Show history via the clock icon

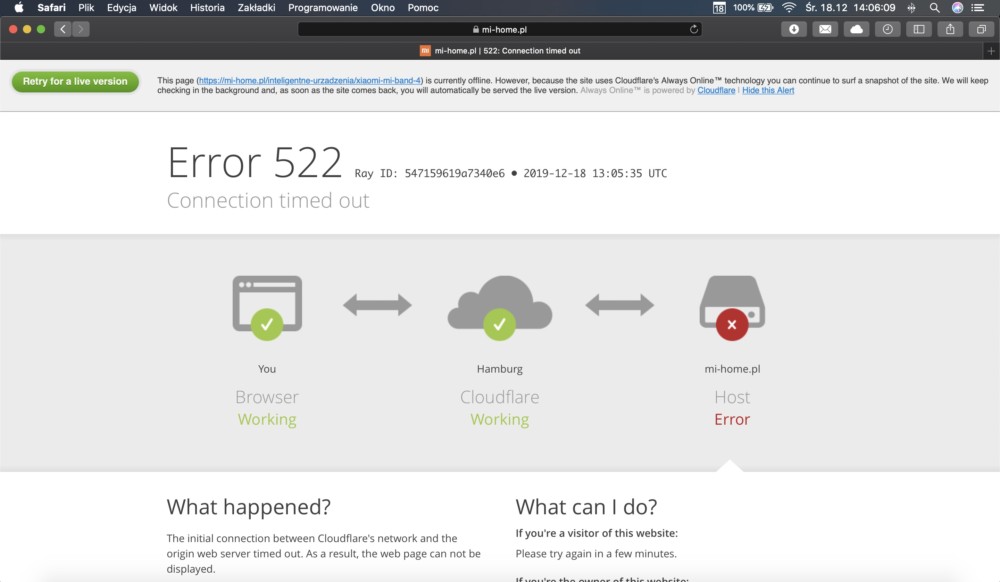pos(888,29)
